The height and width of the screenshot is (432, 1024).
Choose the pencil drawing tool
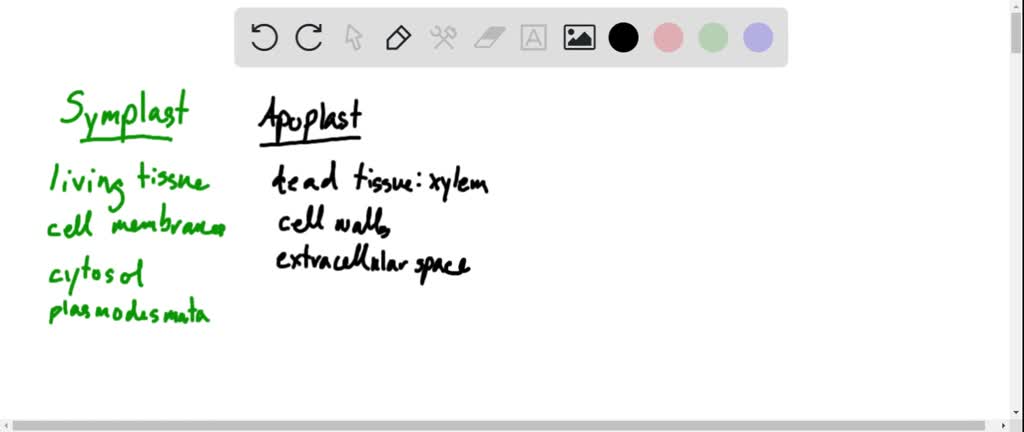coord(398,38)
